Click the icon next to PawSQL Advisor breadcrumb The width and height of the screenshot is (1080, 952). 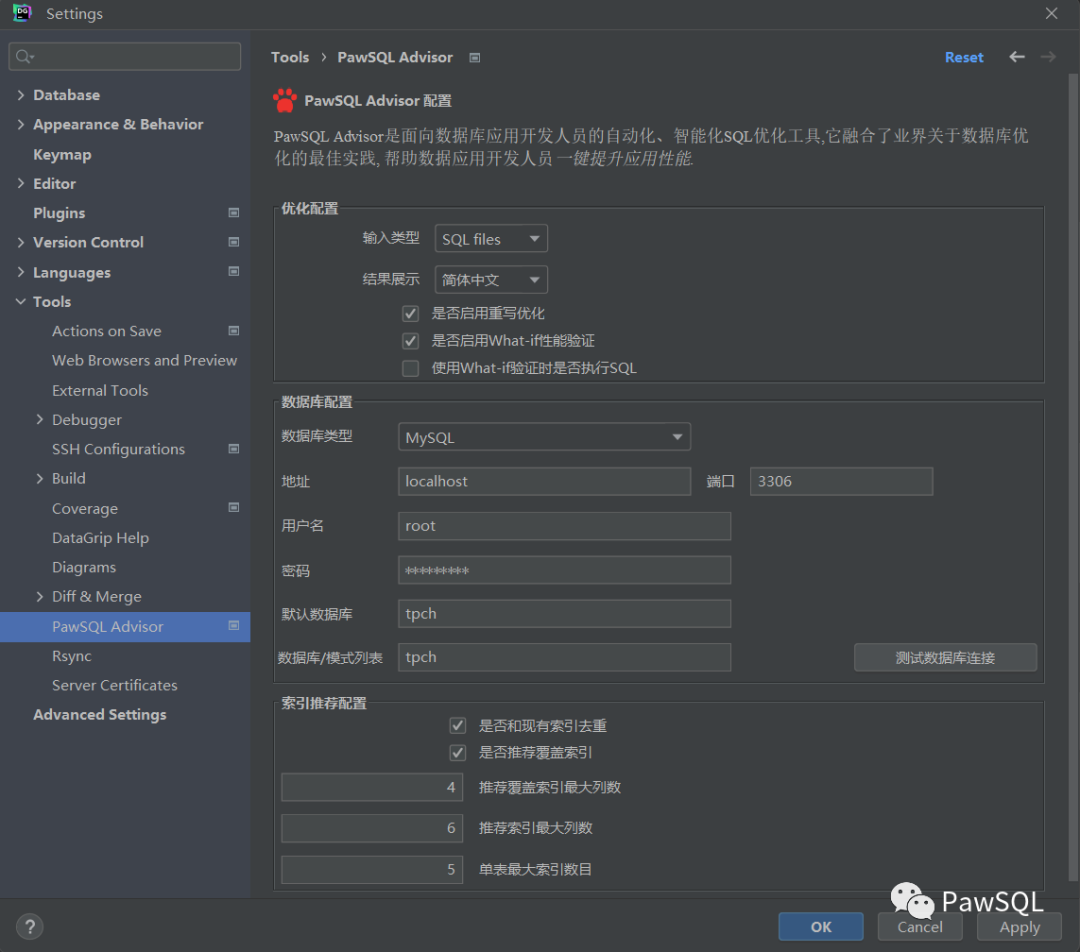[x=475, y=58]
